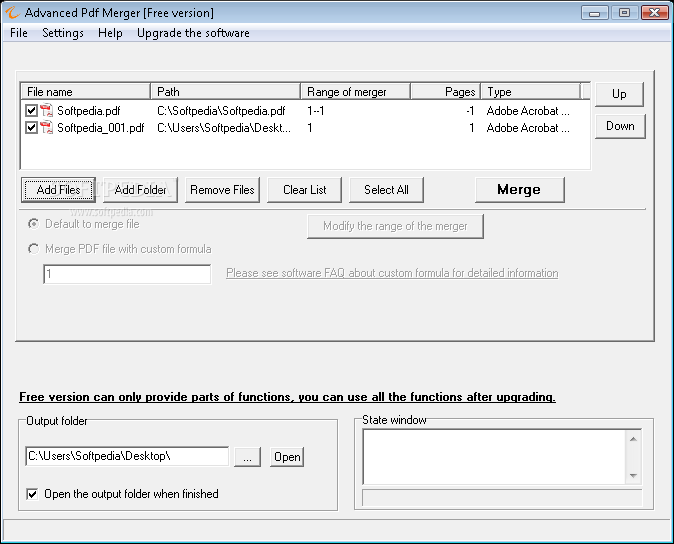Select Default to merge file option
The width and height of the screenshot is (674, 544).
[33, 224]
